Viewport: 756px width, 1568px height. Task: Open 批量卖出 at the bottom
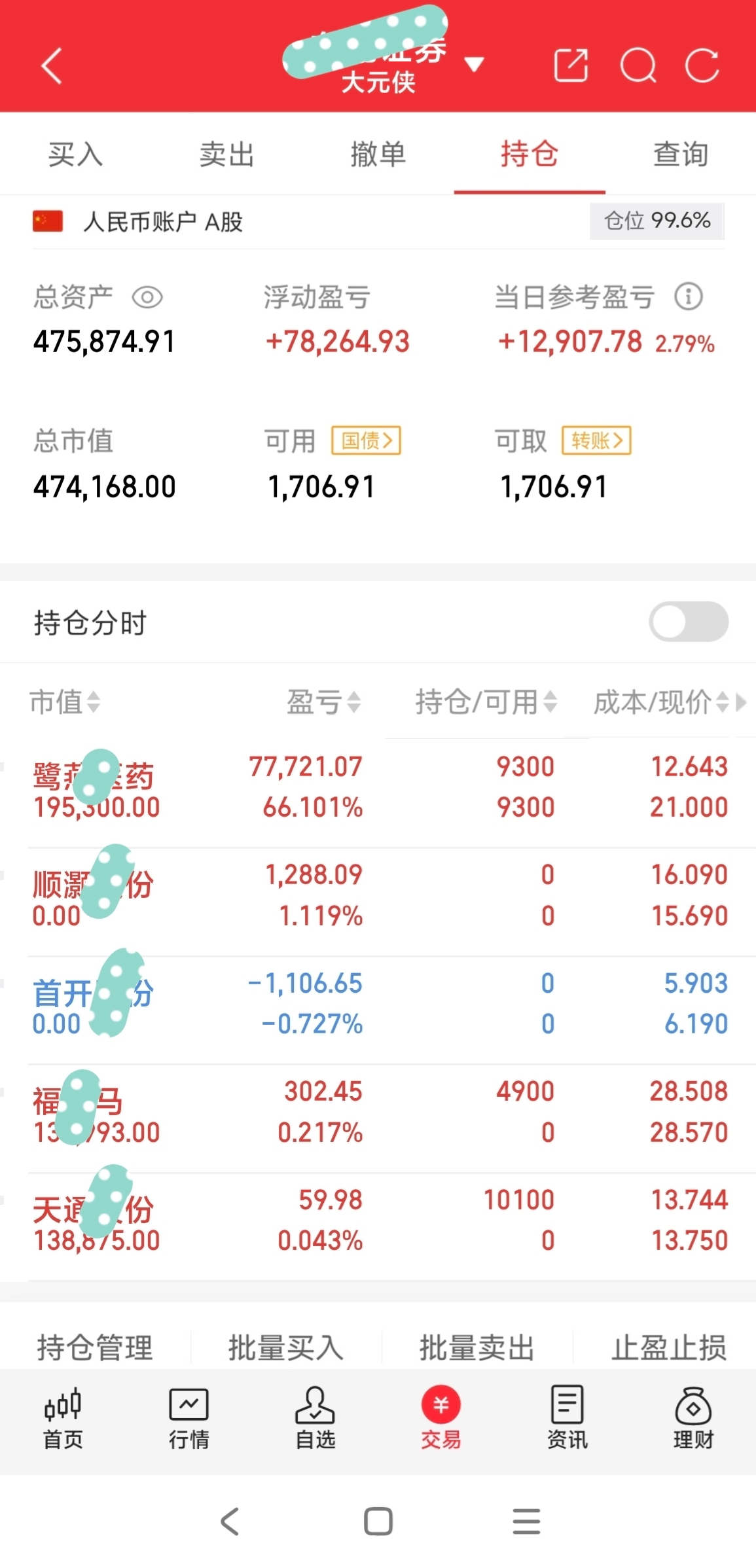point(477,1348)
